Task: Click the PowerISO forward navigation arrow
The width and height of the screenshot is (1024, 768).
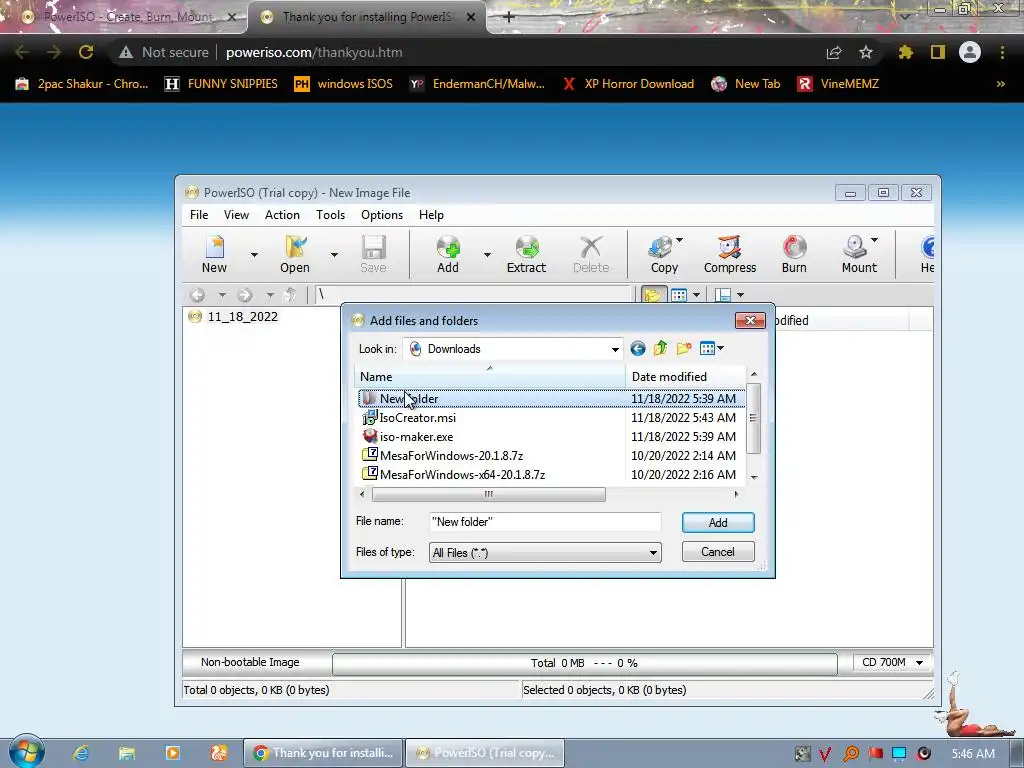Action: (x=245, y=295)
